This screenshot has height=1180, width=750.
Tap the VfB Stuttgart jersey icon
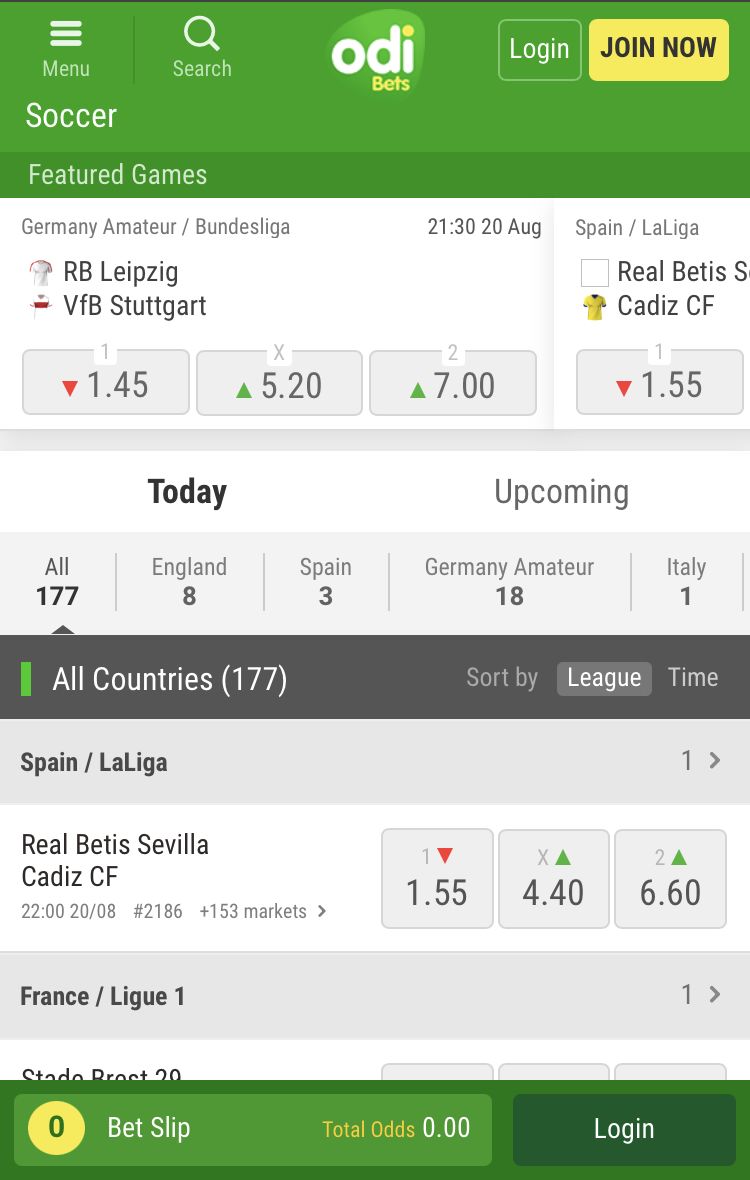point(41,306)
